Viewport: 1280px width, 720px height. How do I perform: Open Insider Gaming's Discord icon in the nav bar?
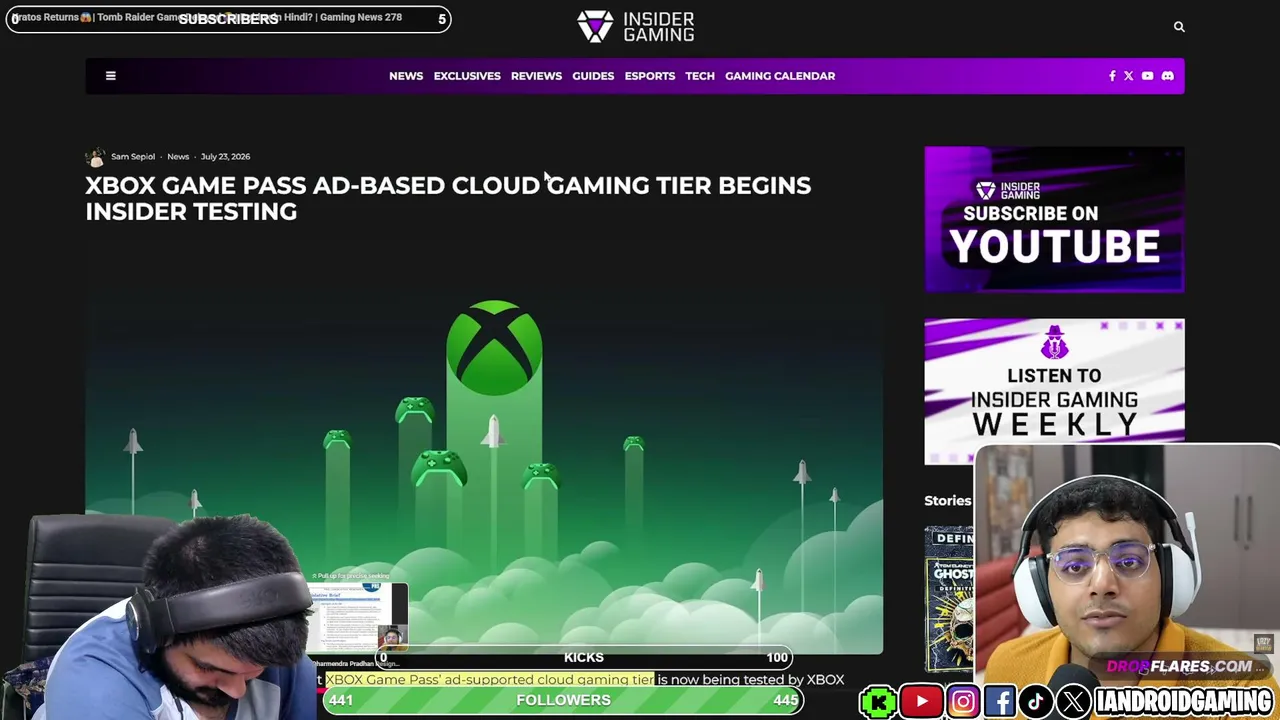(x=1167, y=76)
